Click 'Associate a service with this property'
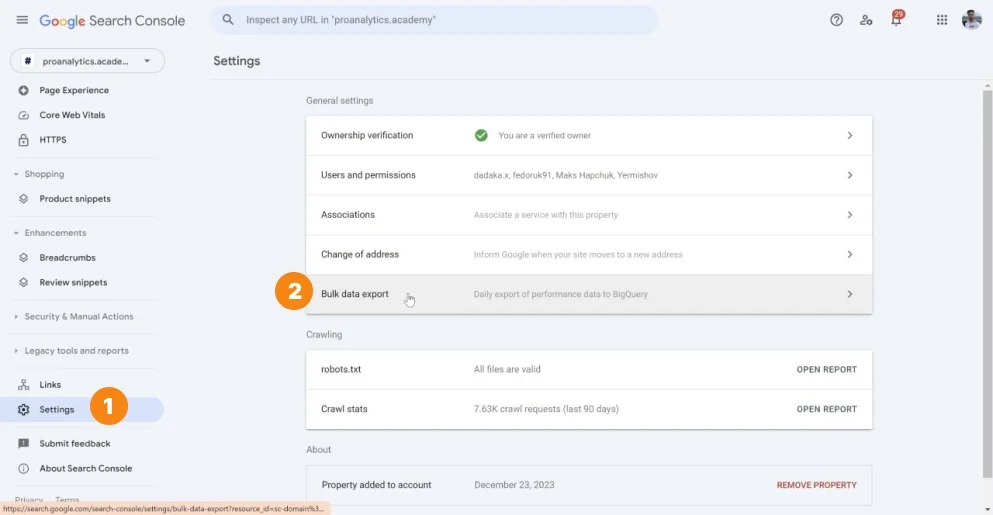This screenshot has height=515, width=993. (546, 215)
